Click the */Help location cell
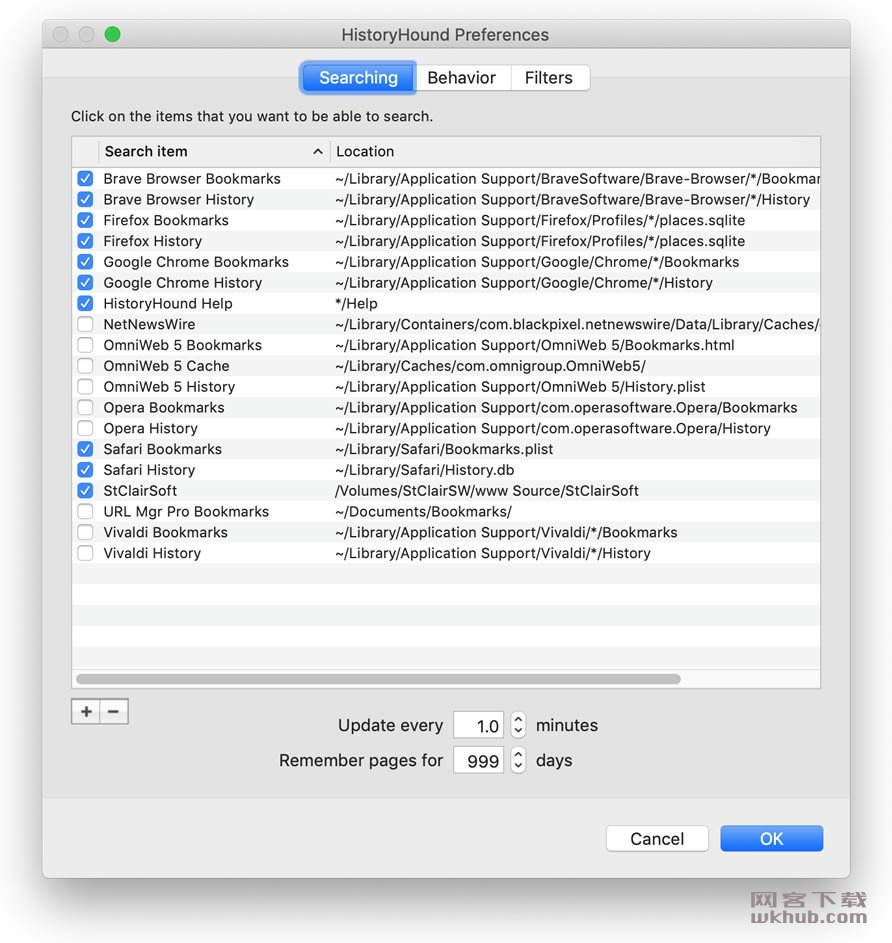Image resolution: width=892 pixels, height=943 pixels. click(x=356, y=303)
